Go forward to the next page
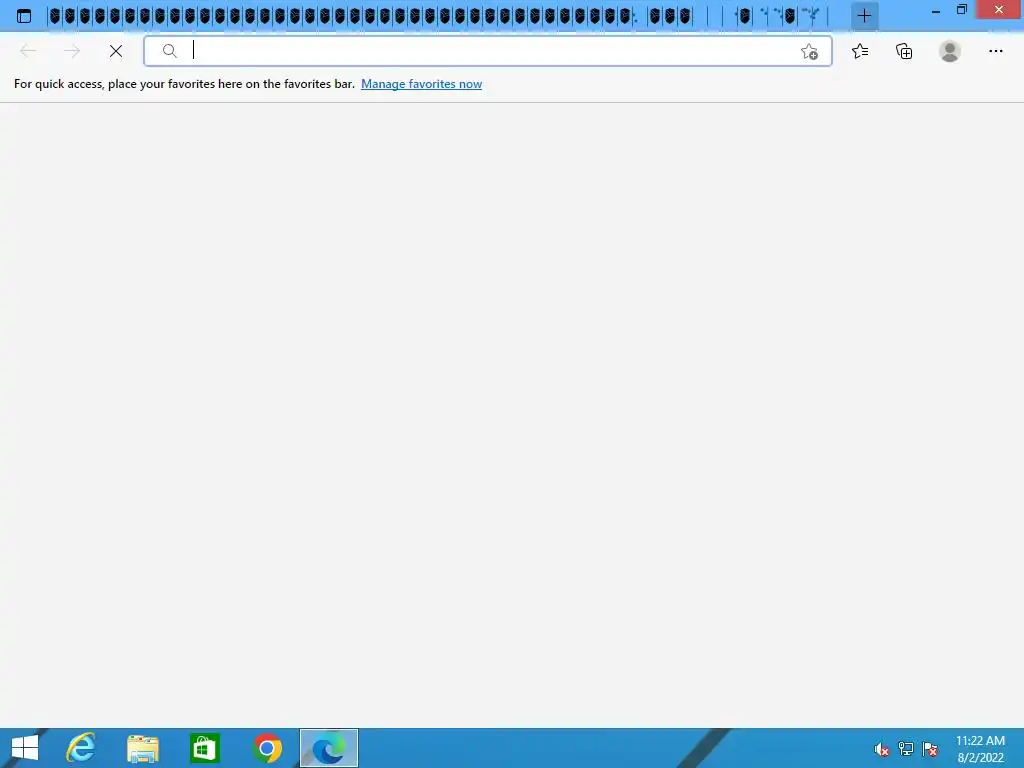Image resolution: width=1024 pixels, height=768 pixels. click(72, 51)
